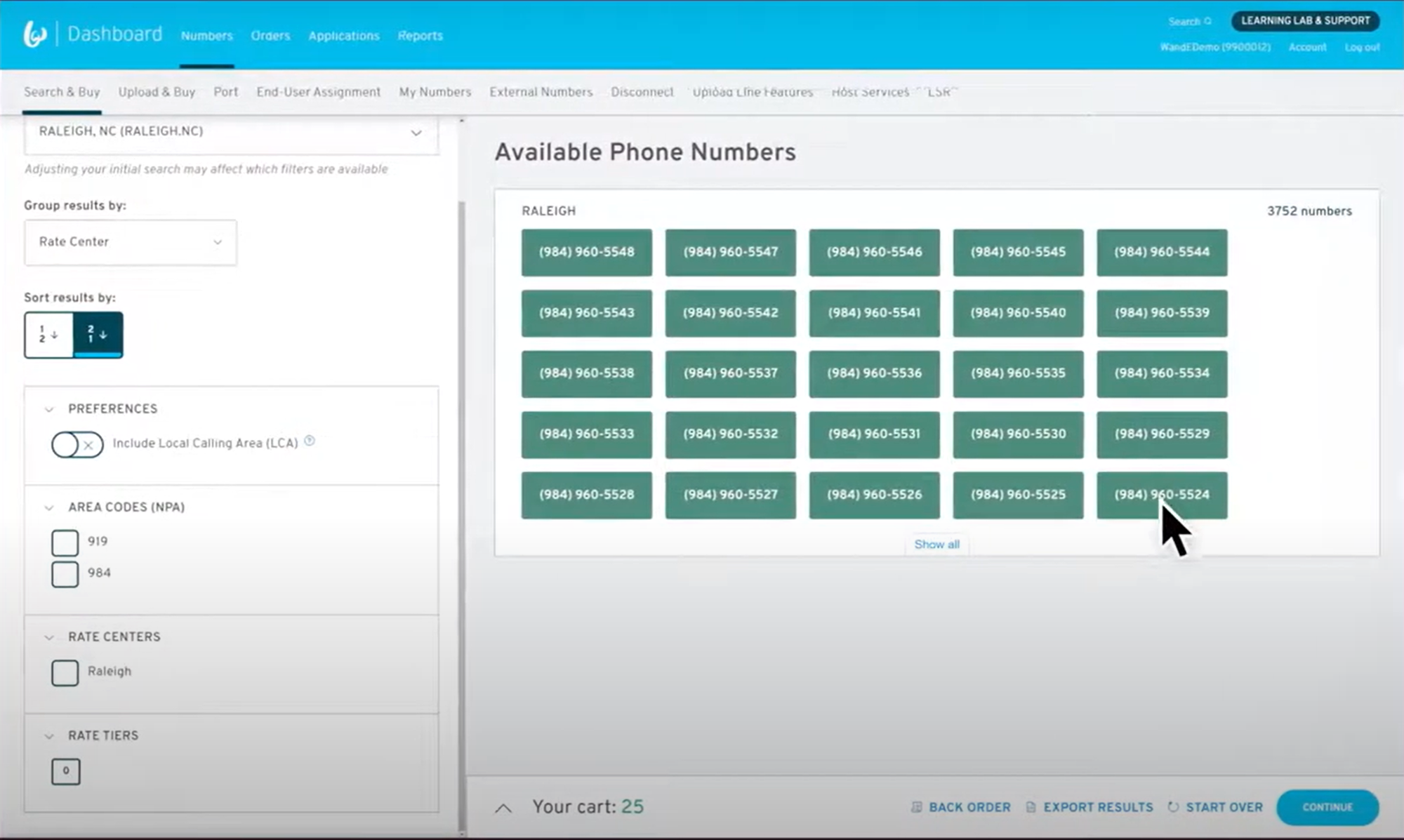Click Export Results icon
This screenshot has height=840, width=1404.
[x=1031, y=807]
